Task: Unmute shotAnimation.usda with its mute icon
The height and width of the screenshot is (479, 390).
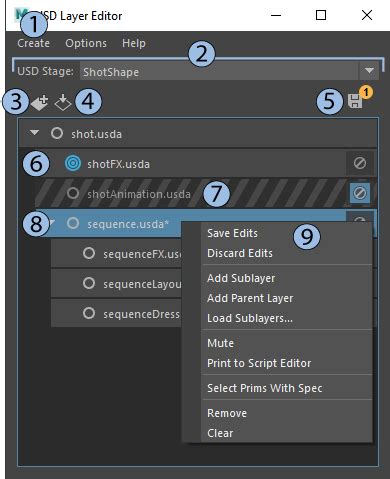Action: pyautogui.click(x=360, y=193)
